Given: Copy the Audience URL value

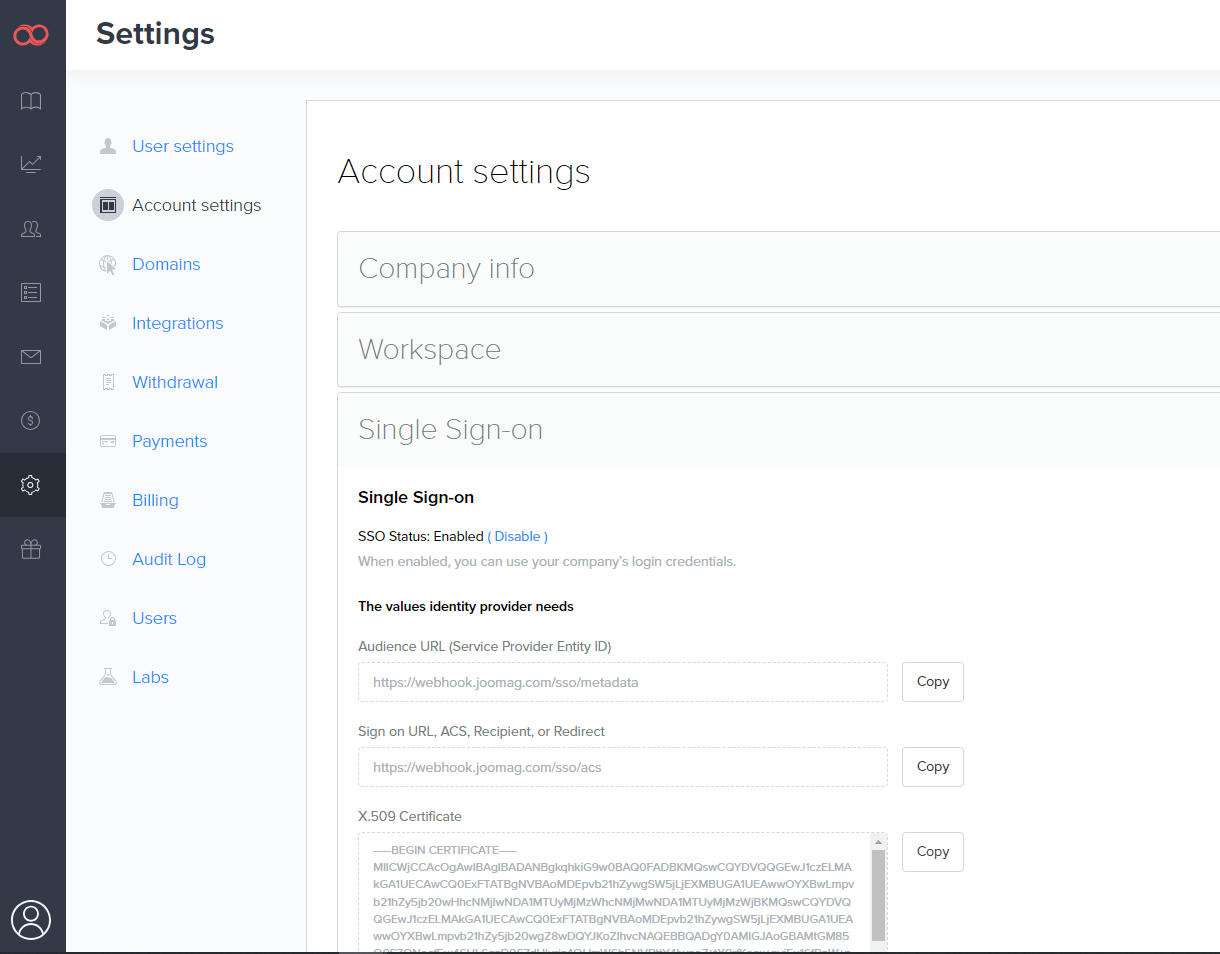Looking at the screenshot, I should pyautogui.click(x=932, y=682).
